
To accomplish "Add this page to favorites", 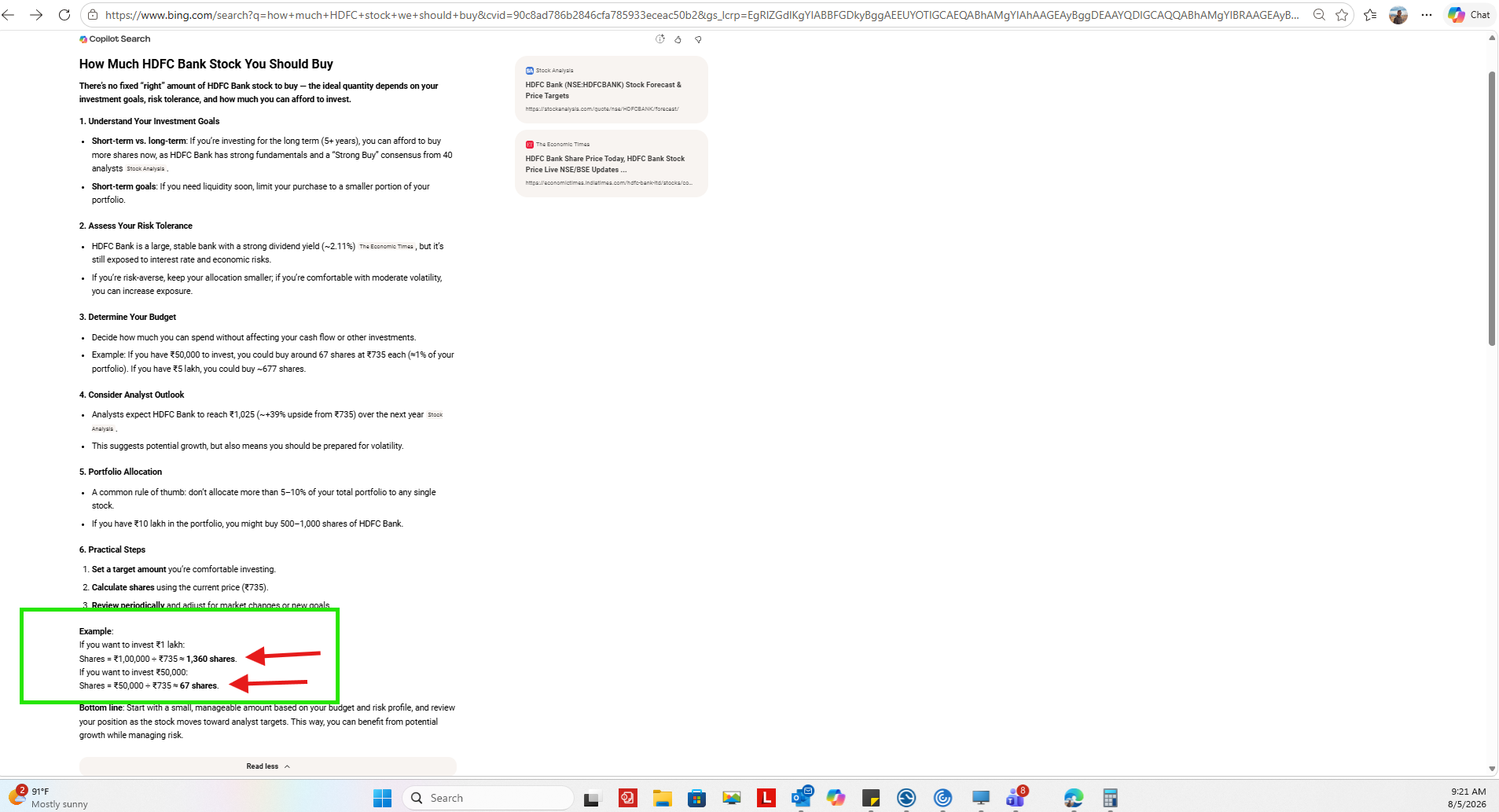I will point(1342,15).
